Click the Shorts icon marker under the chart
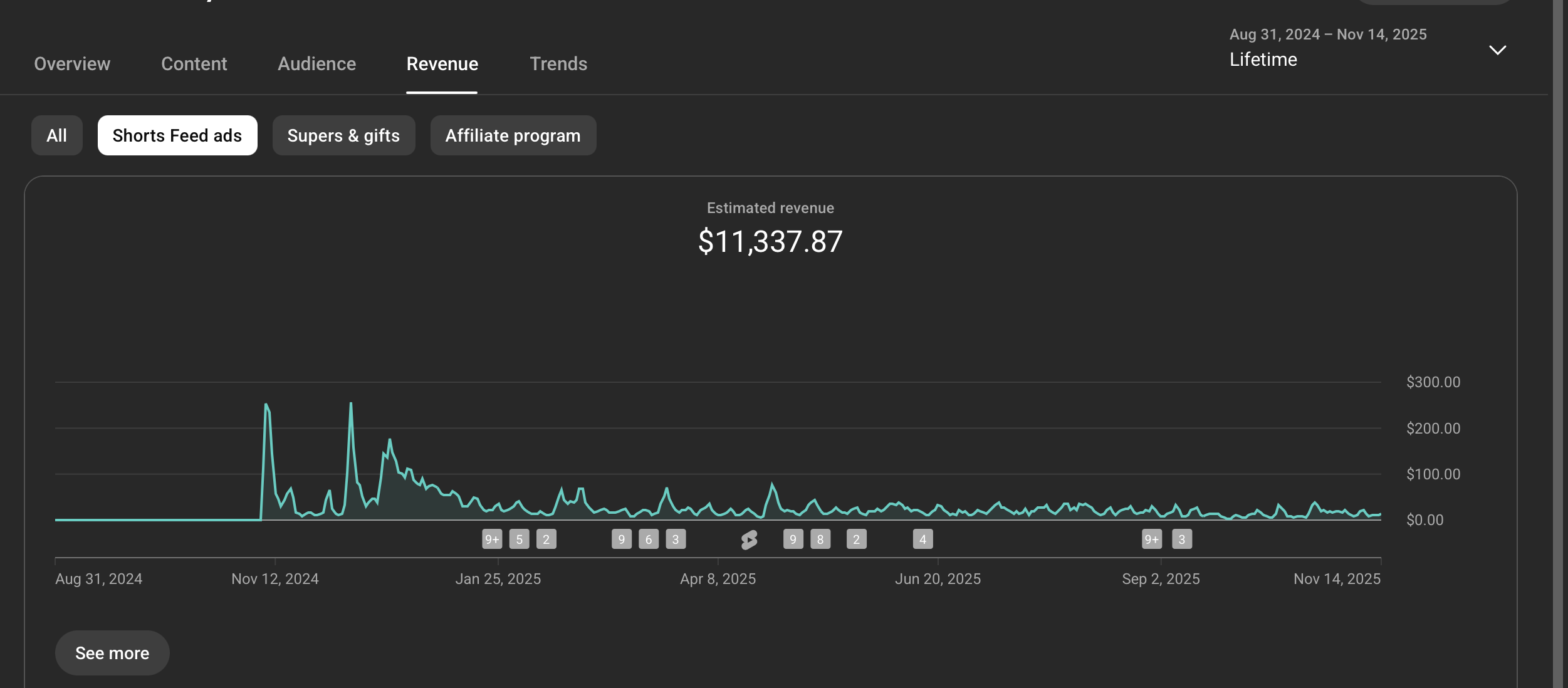 click(749, 539)
